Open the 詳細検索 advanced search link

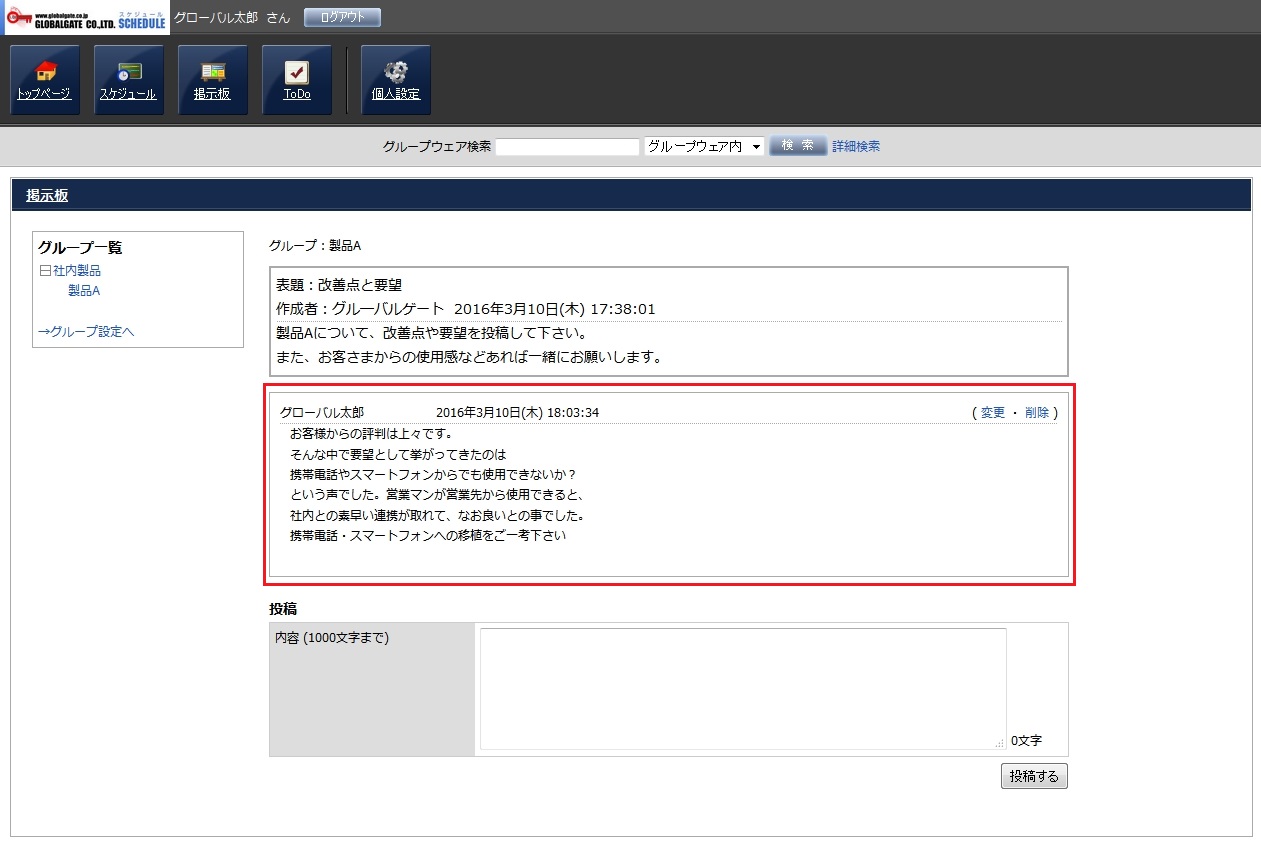point(856,147)
